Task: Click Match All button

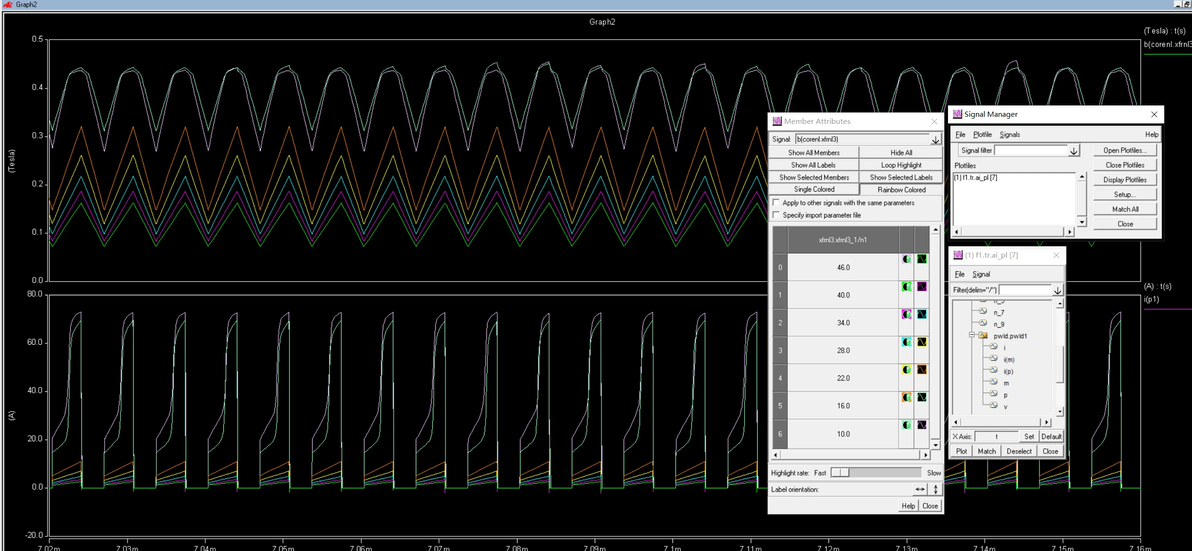Action: [x=1125, y=209]
